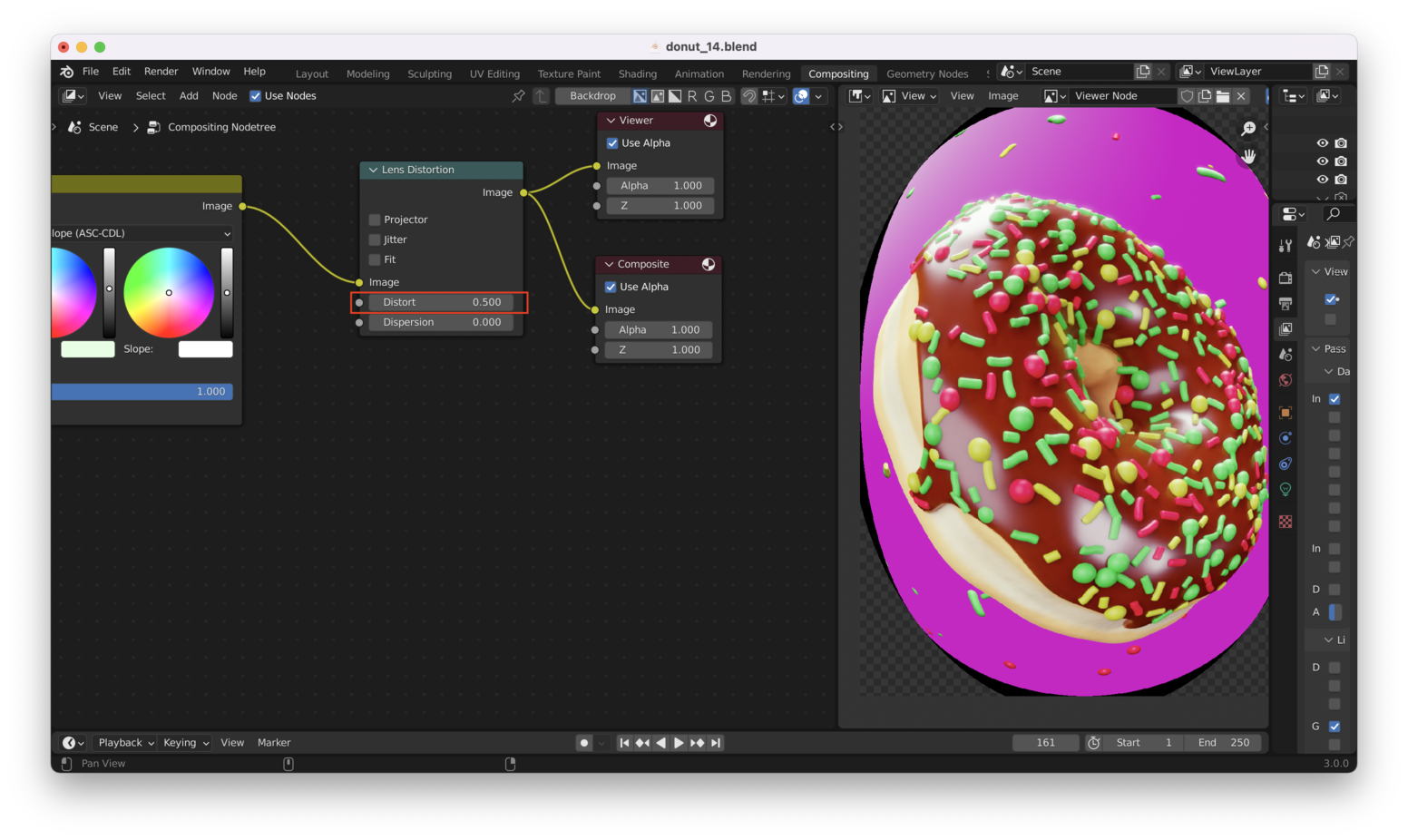The height and width of the screenshot is (840, 1408).
Task: Collapse the Composite node
Action: 609,264
